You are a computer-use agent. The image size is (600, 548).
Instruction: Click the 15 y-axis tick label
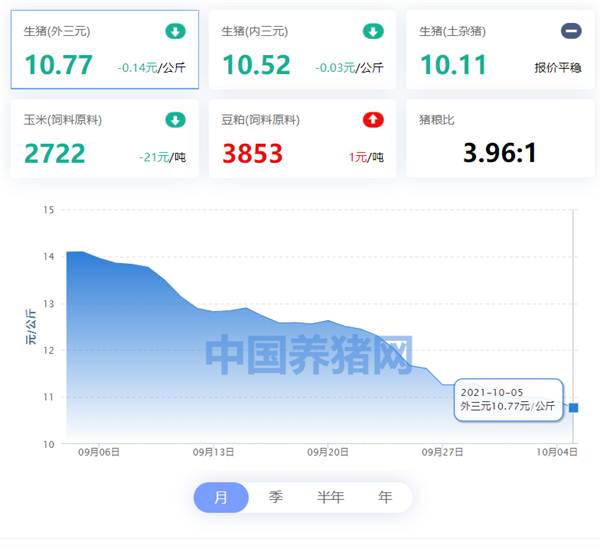(49, 210)
